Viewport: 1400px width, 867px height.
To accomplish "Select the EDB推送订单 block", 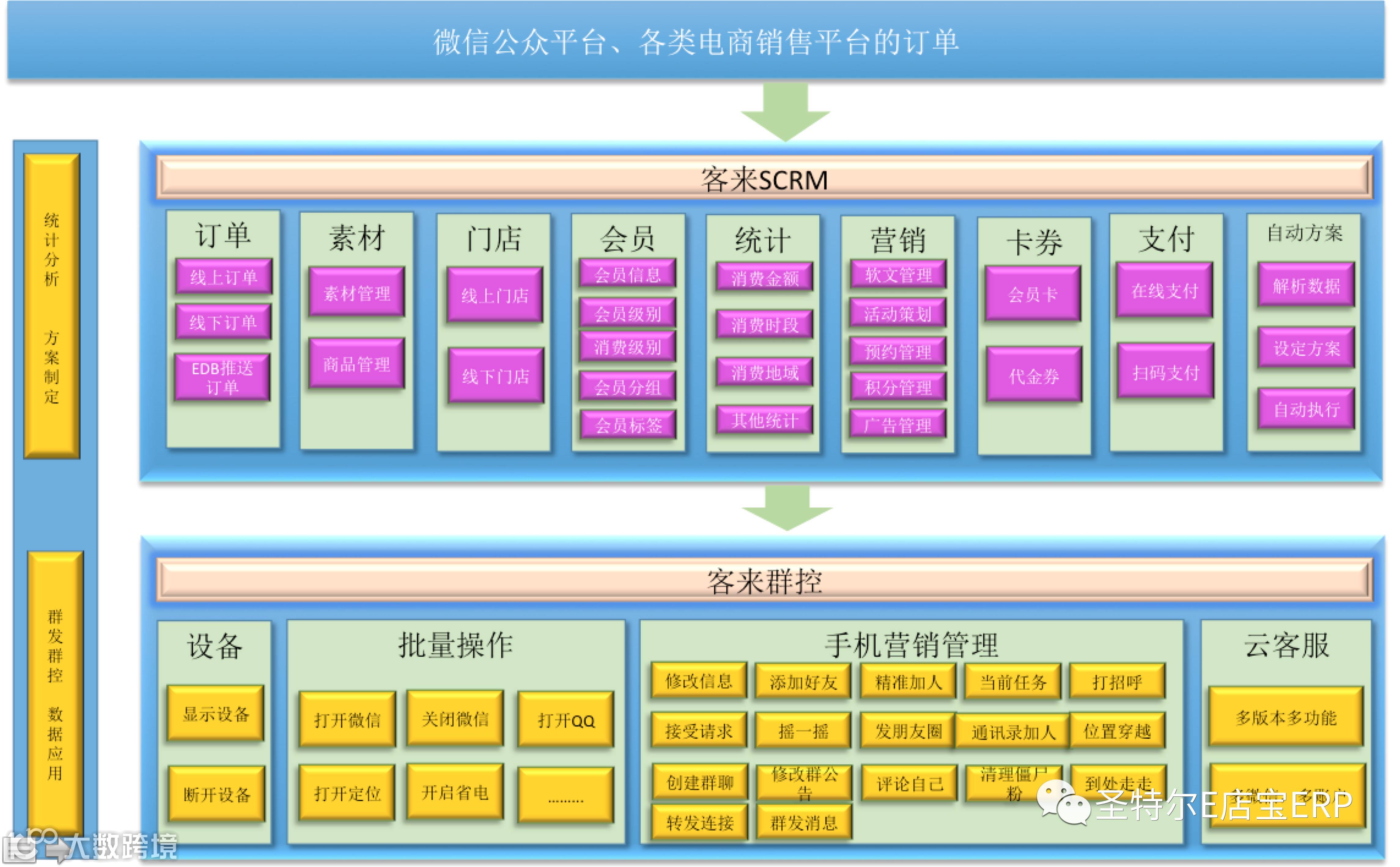I will pos(223,377).
